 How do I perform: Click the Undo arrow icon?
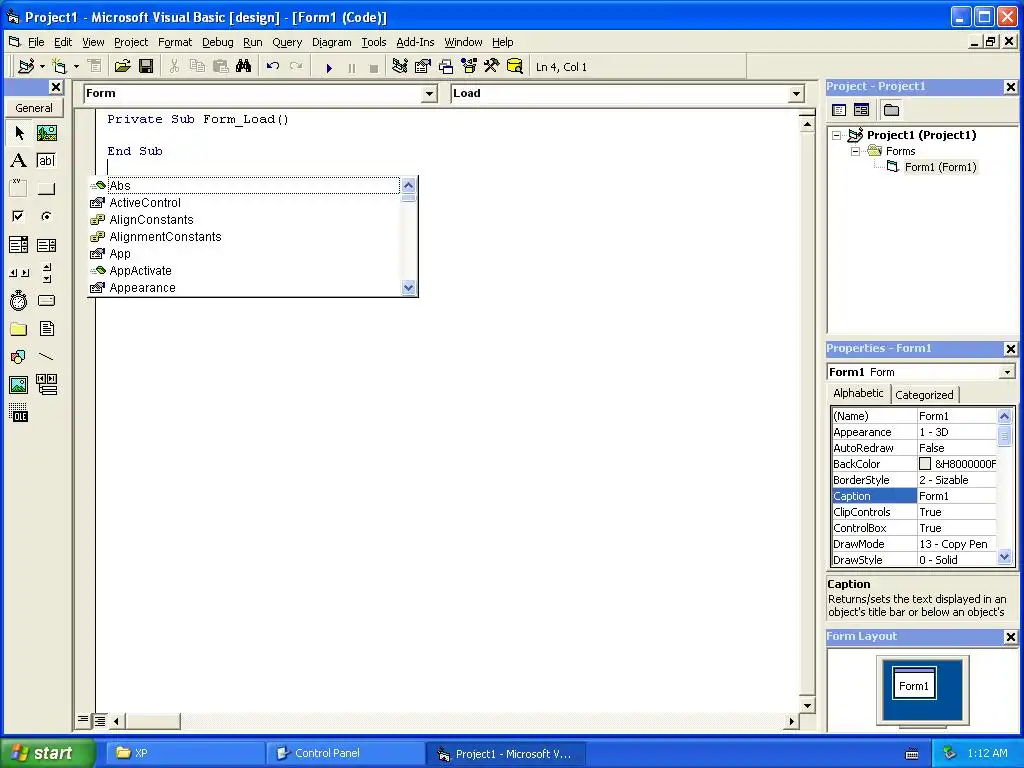(x=273, y=67)
